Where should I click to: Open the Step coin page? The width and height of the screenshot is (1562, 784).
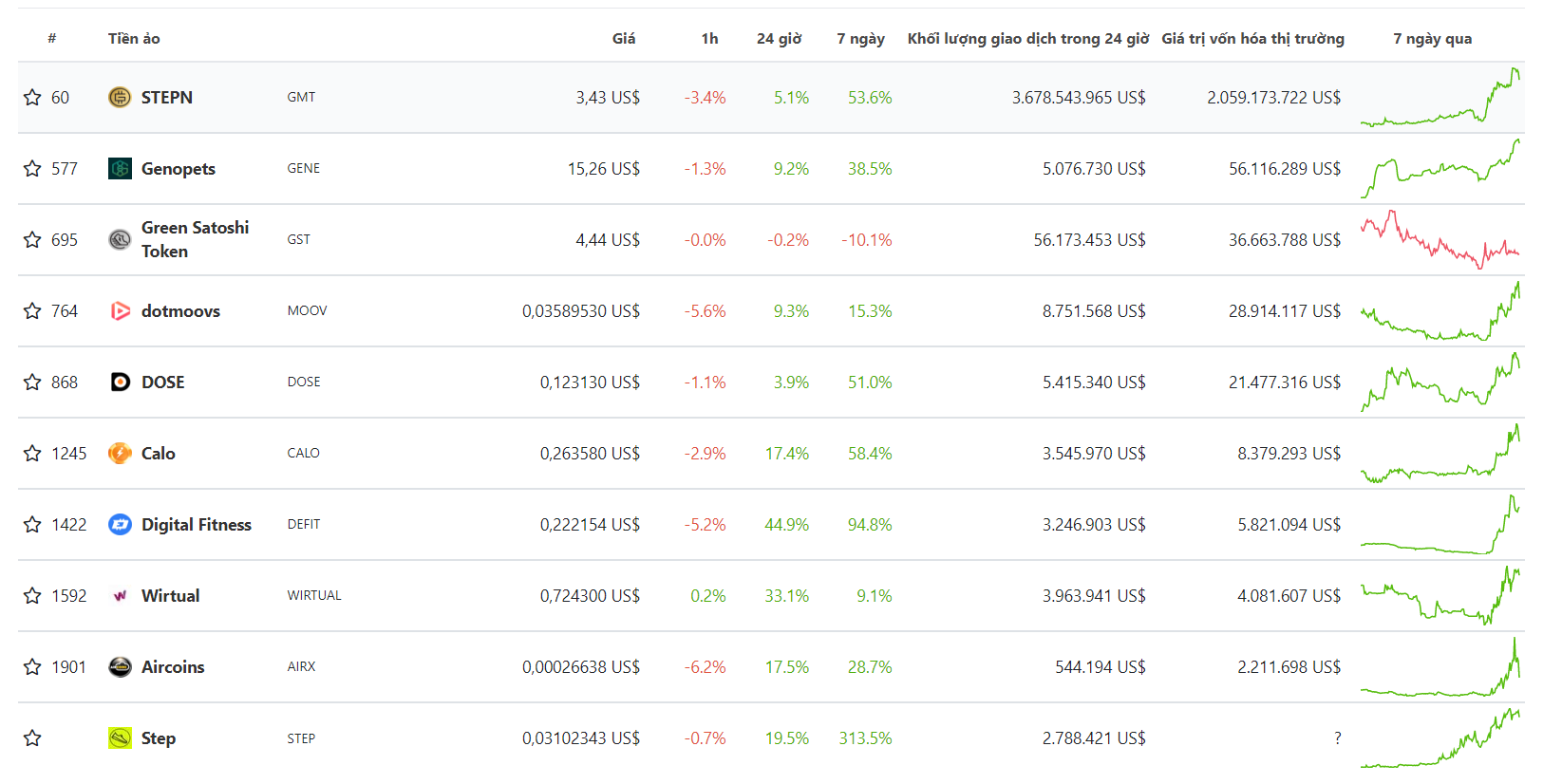[159, 737]
